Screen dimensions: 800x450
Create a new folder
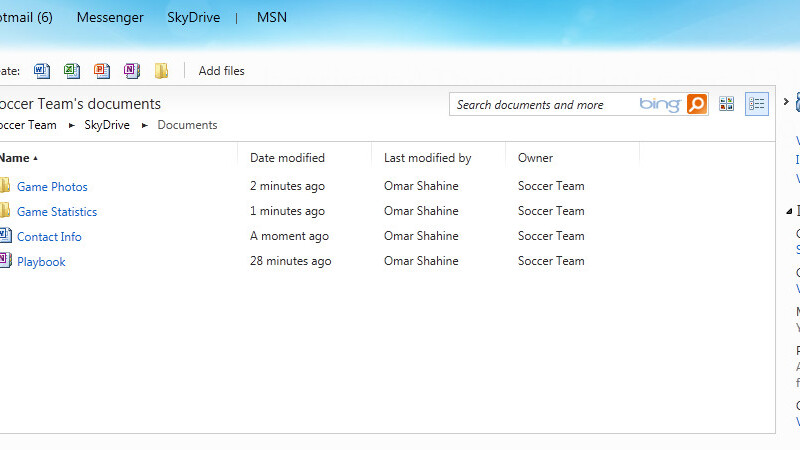coord(161,71)
